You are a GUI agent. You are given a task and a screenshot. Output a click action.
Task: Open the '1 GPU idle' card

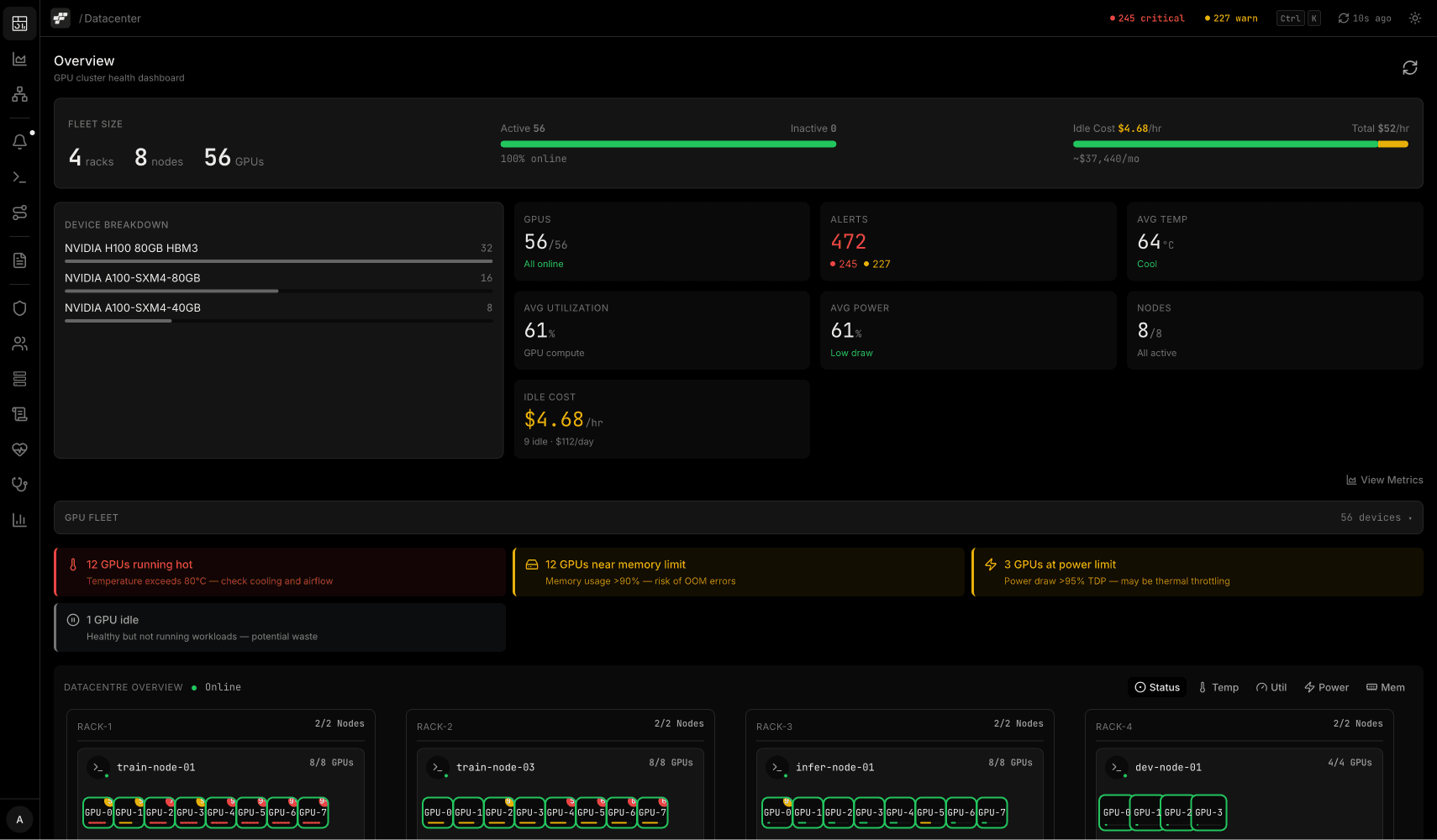pyautogui.click(x=280, y=627)
